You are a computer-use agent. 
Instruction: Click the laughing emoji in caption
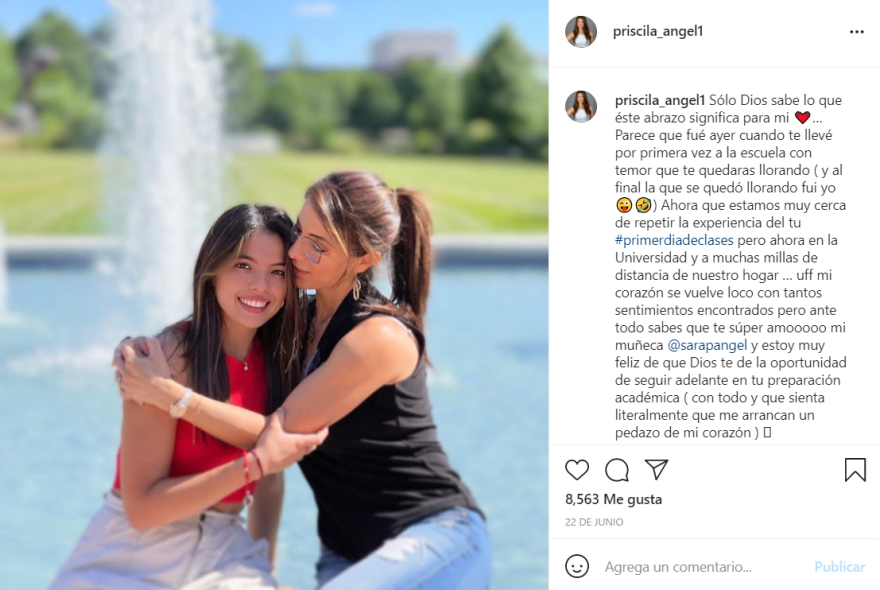pos(643,205)
